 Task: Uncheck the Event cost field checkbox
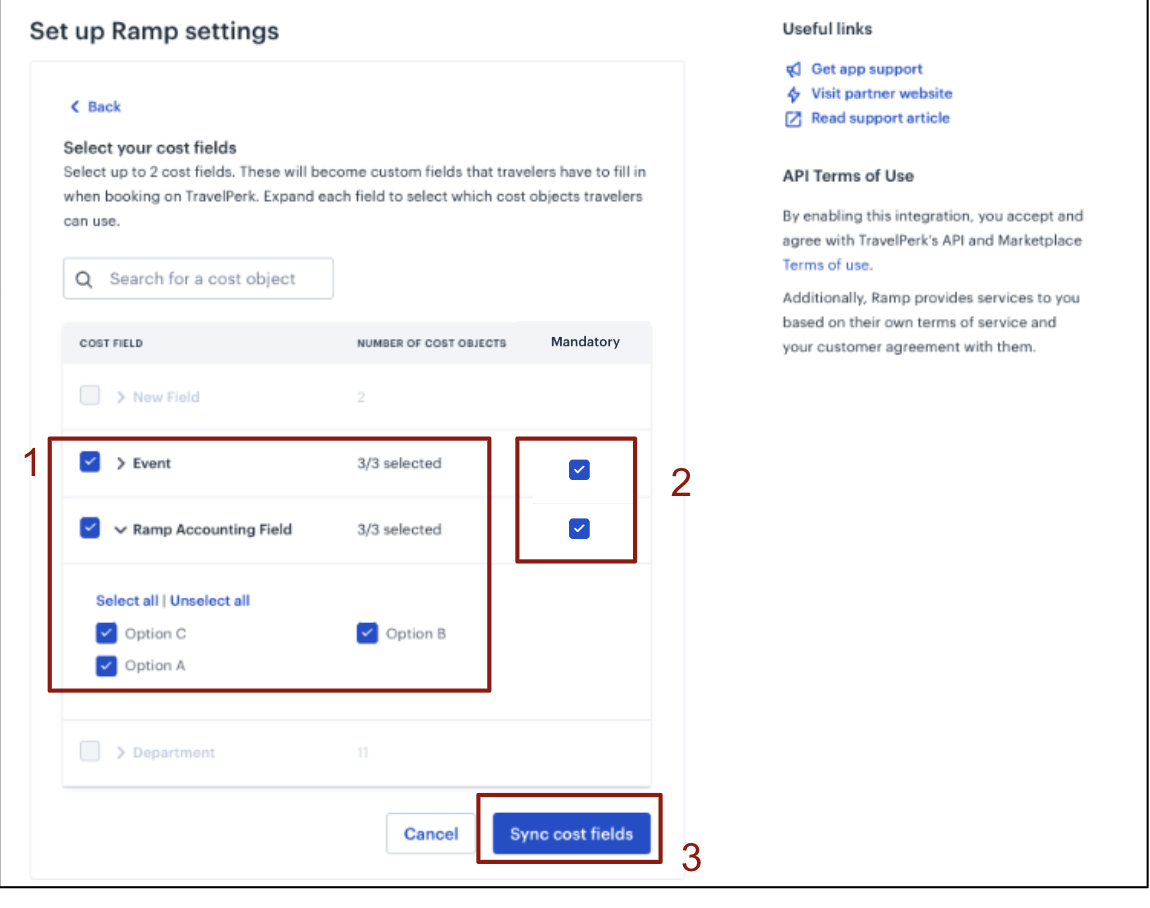tap(89, 462)
